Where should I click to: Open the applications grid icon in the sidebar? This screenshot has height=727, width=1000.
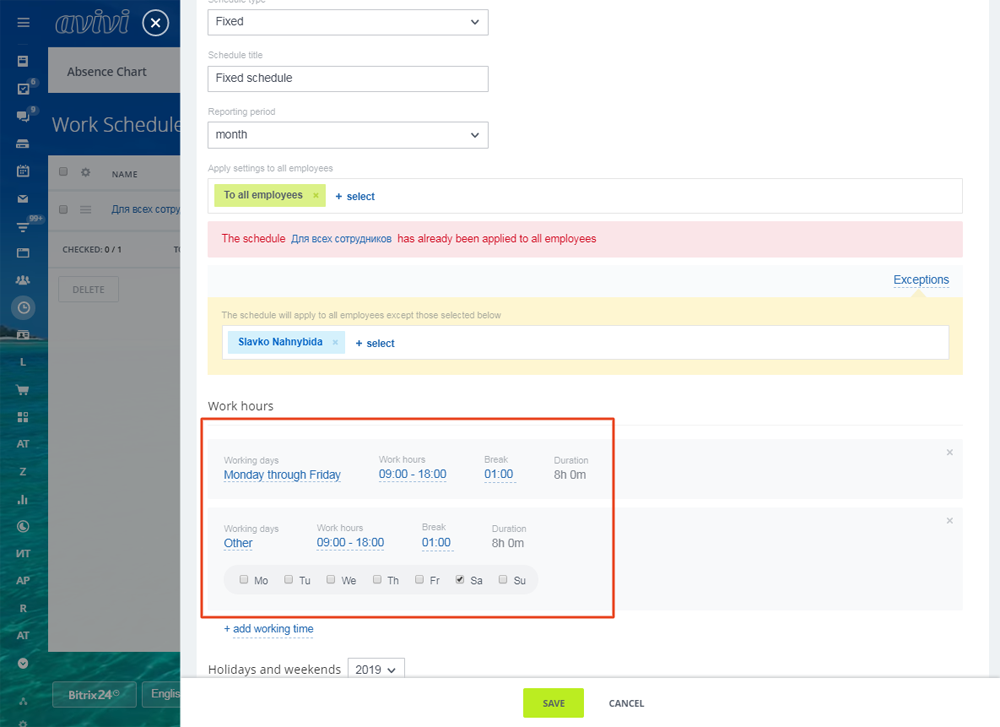click(x=23, y=417)
